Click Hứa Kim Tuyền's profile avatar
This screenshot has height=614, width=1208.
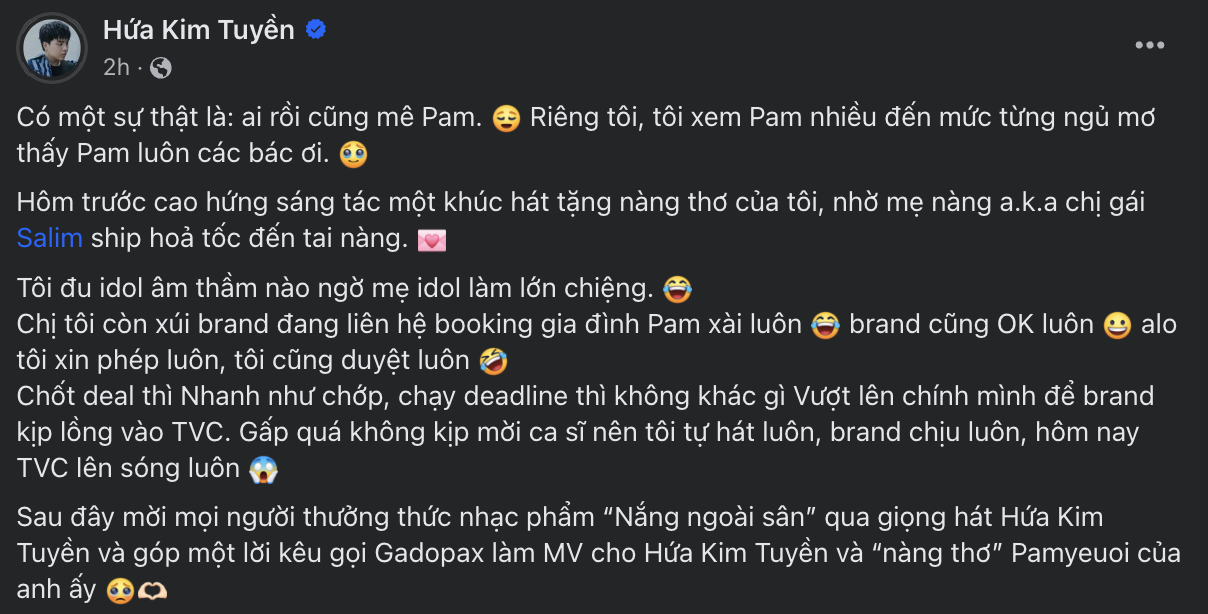pos(51,48)
